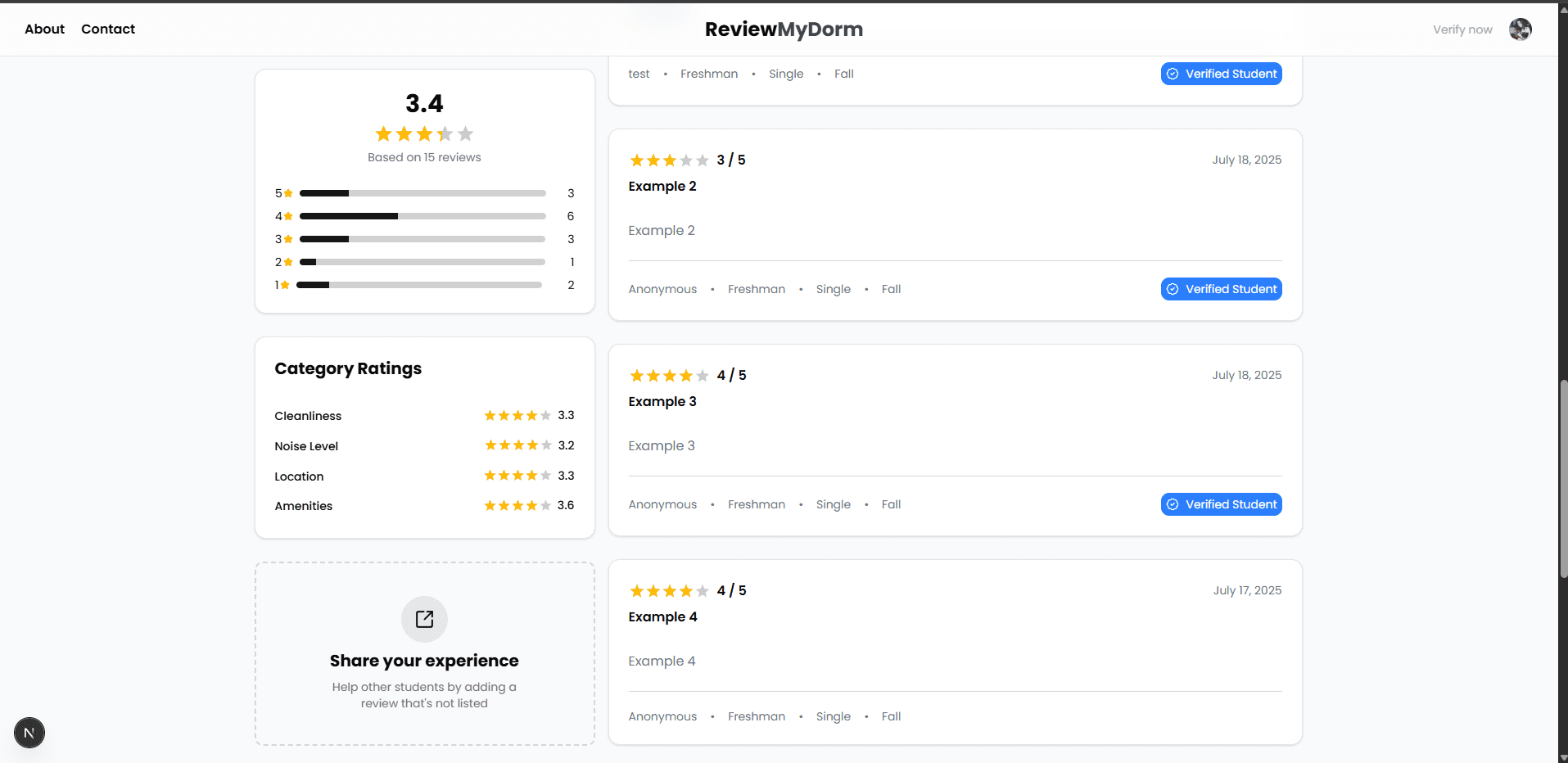This screenshot has width=1568, height=763.
Task: Click the Amenities 3.6 score value
Action: pyautogui.click(x=566, y=505)
